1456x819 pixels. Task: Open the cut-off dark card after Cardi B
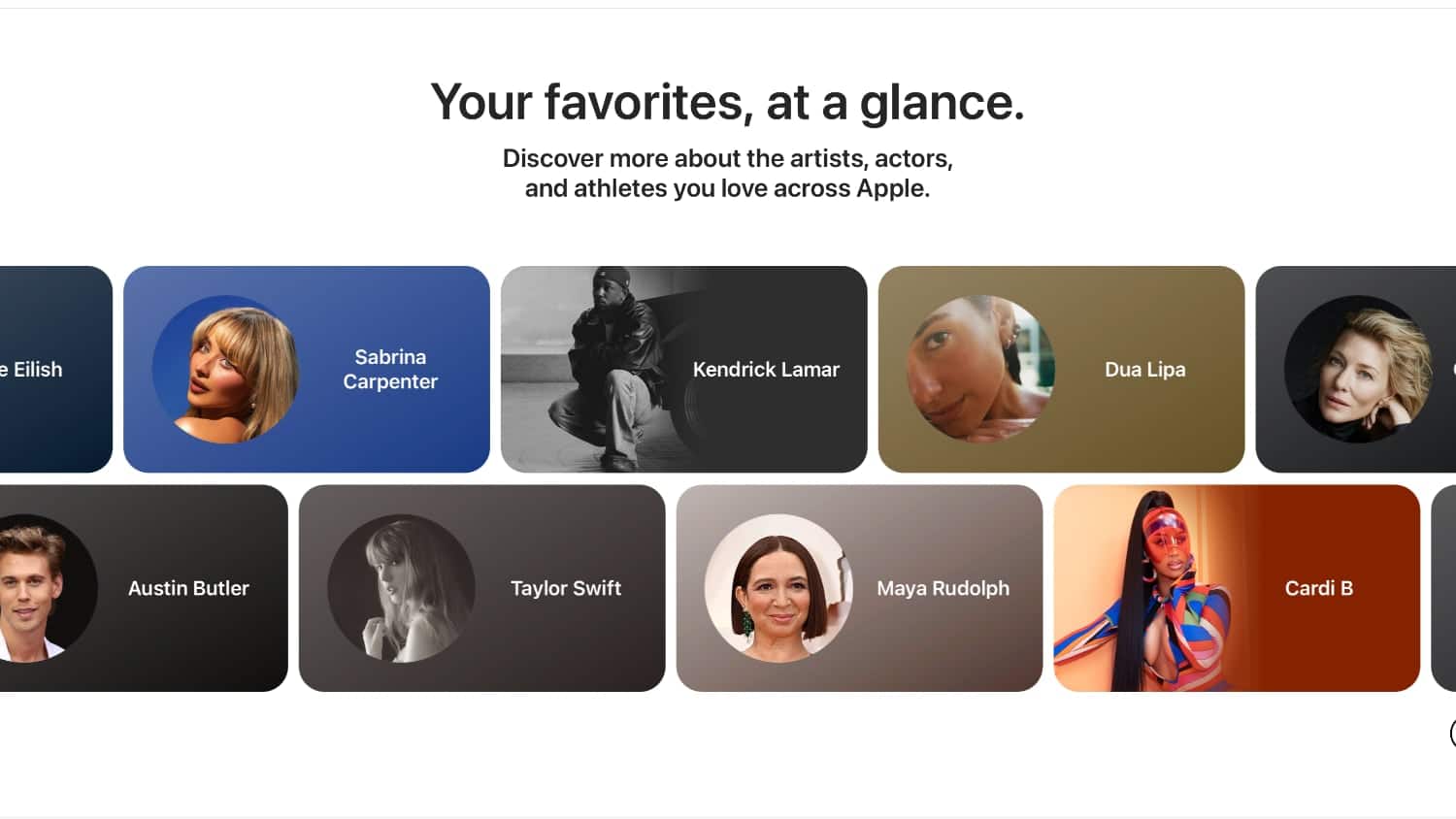(1444, 588)
